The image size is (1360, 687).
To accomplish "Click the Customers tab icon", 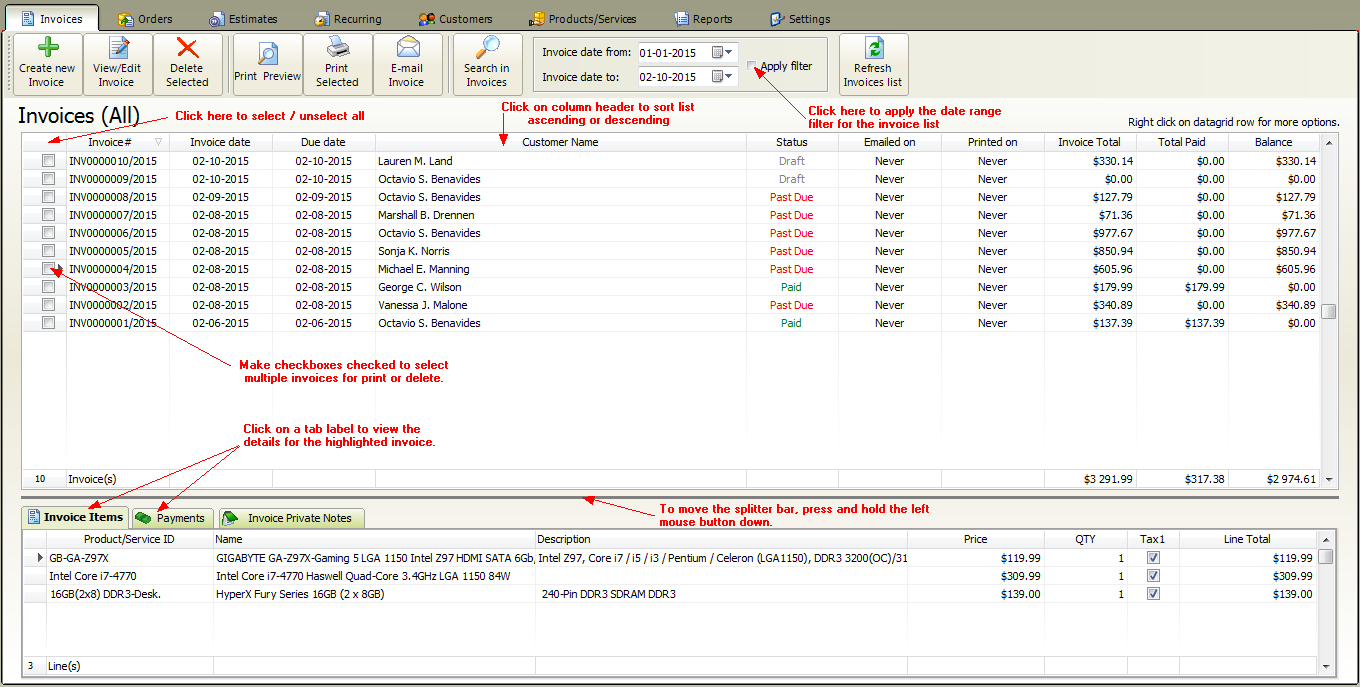I will pyautogui.click(x=426, y=19).
